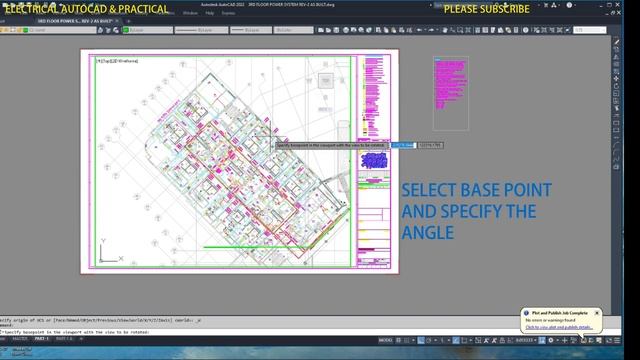Screen dimensions: 640x360
Task: Select the Zoom Realtime tool
Action: coord(452,30)
